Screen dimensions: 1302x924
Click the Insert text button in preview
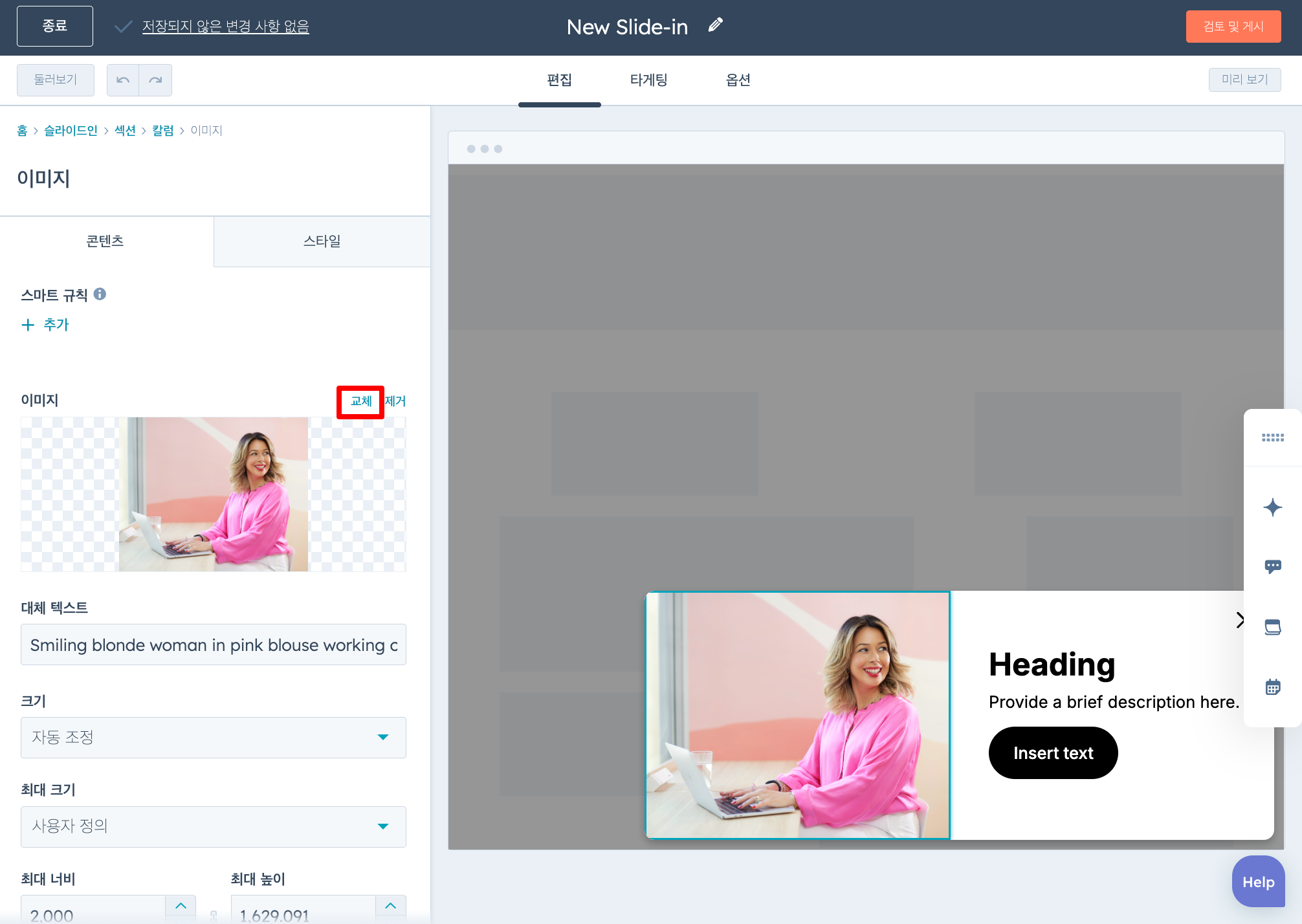click(x=1053, y=753)
